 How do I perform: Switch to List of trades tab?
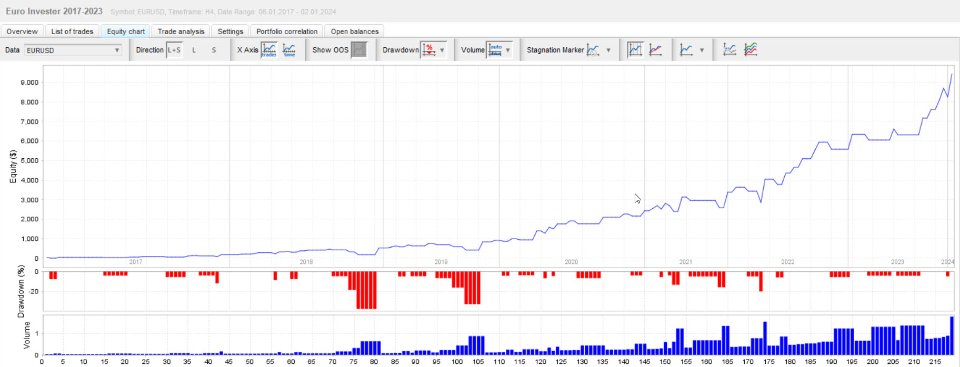[72, 31]
